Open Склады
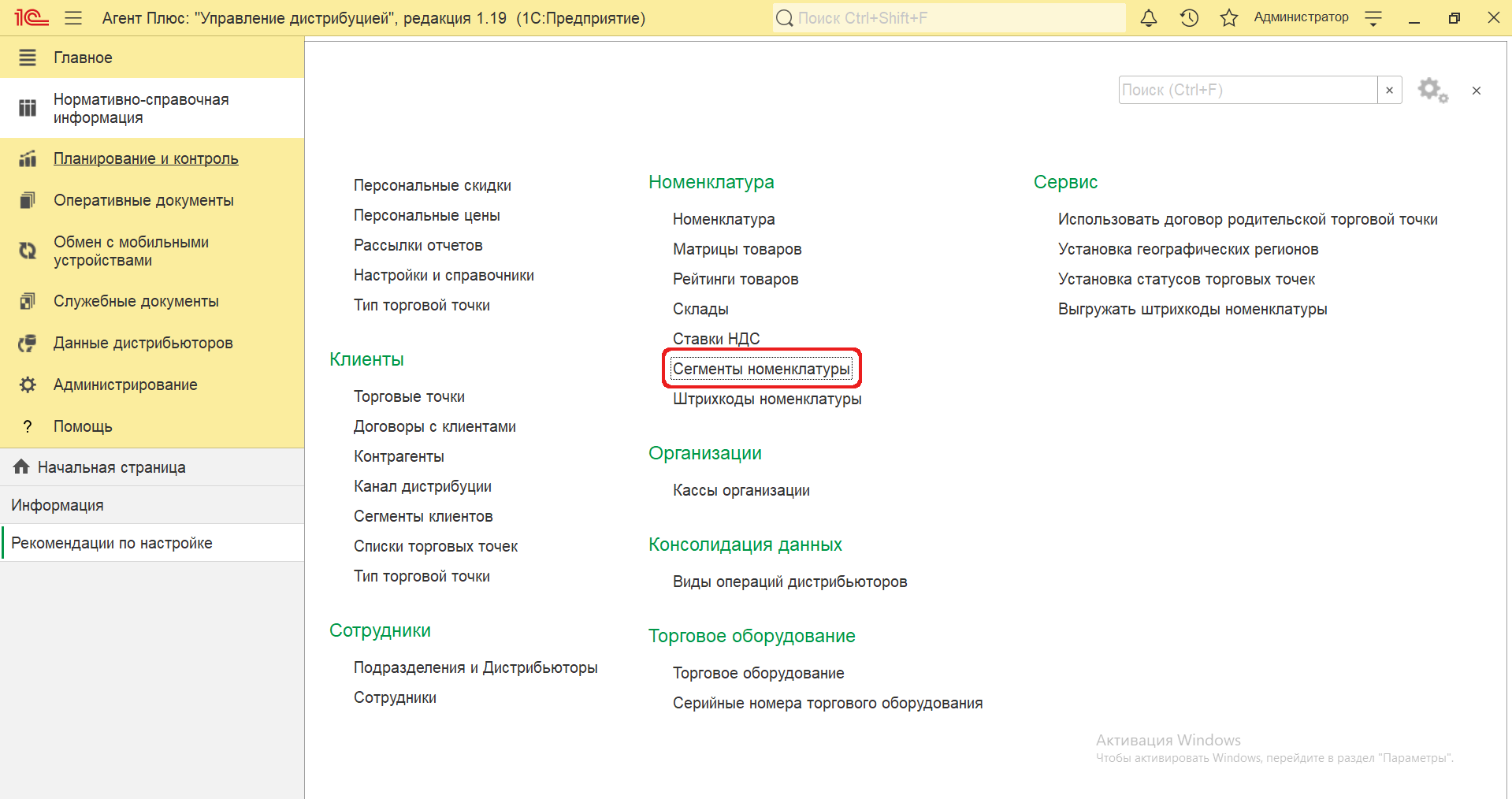 point(700,309)
